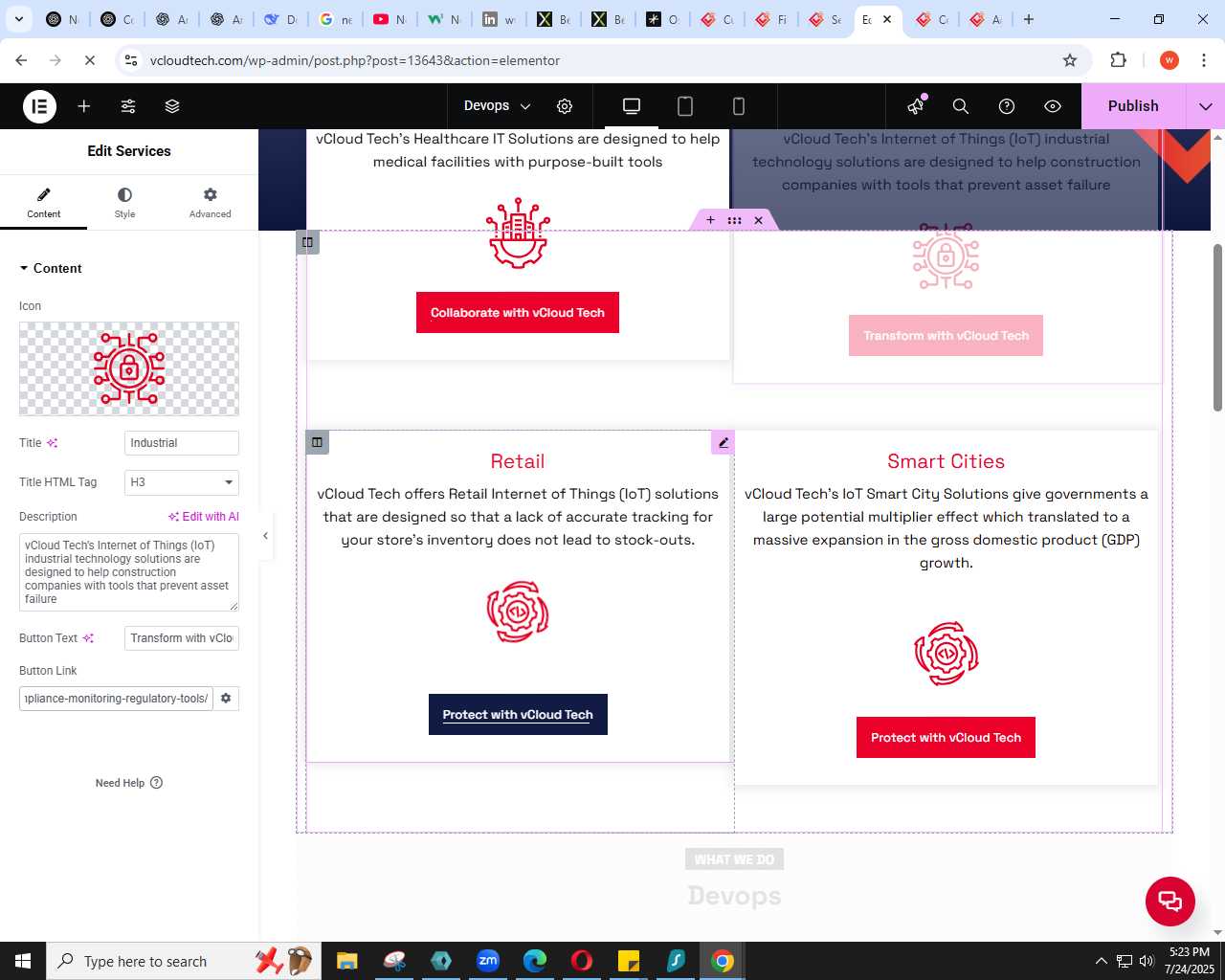1225x980 pixels.
Task: Open the Chrome profile avatar
Action: [x=1169, y=60]
